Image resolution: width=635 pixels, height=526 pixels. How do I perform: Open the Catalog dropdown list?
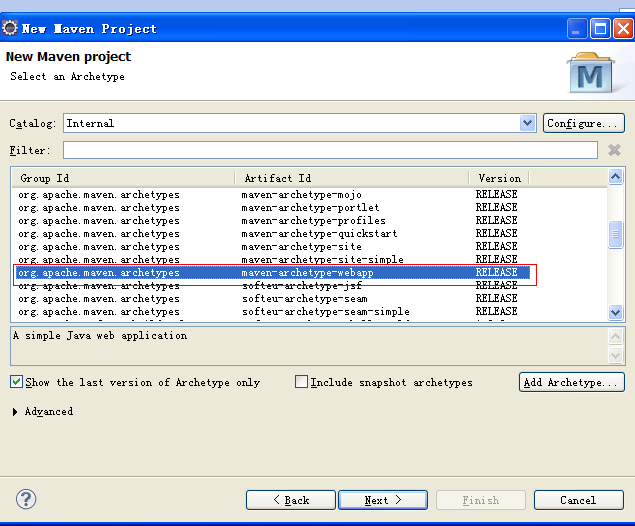(x=528, y=123)
